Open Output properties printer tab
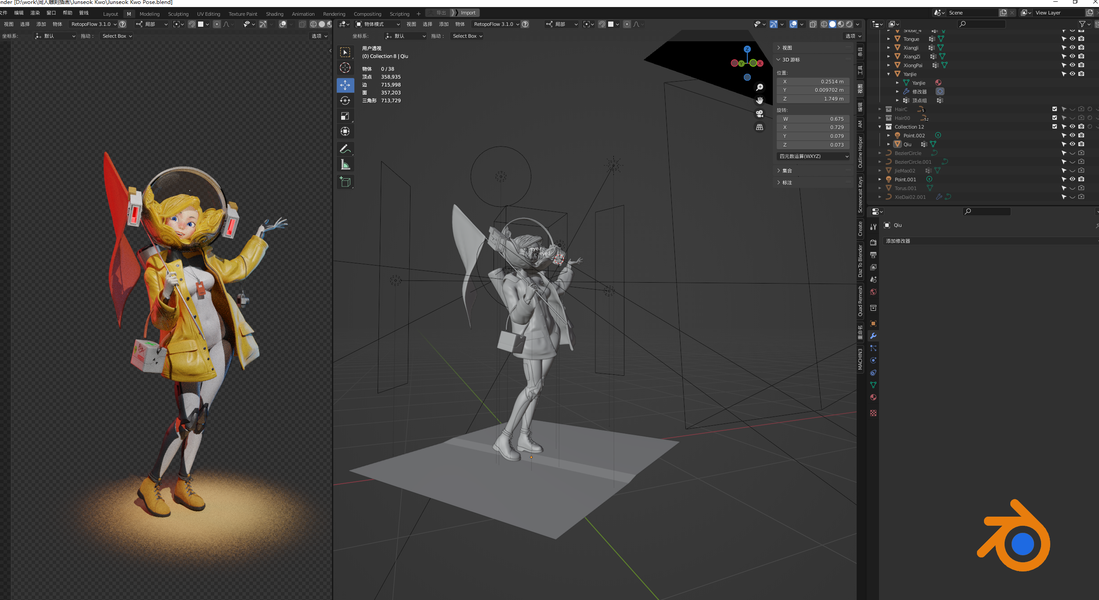 873,255
